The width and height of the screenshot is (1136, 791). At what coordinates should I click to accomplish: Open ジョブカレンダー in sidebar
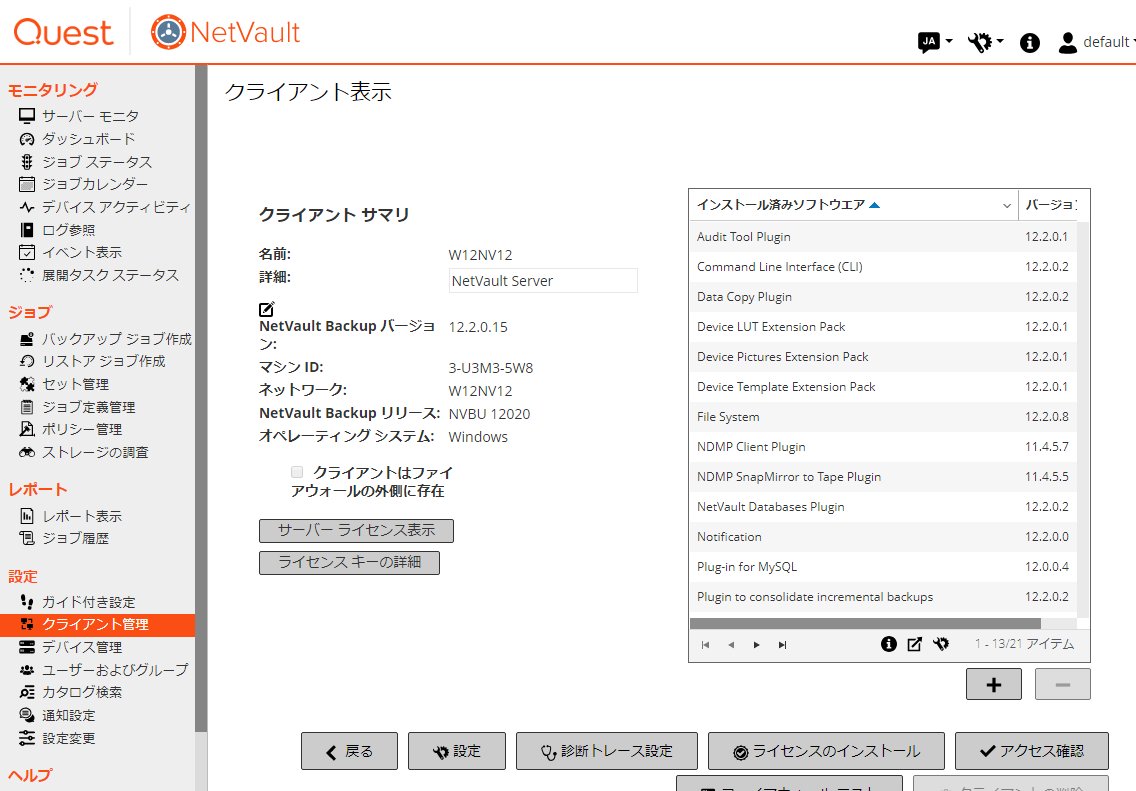94,184
